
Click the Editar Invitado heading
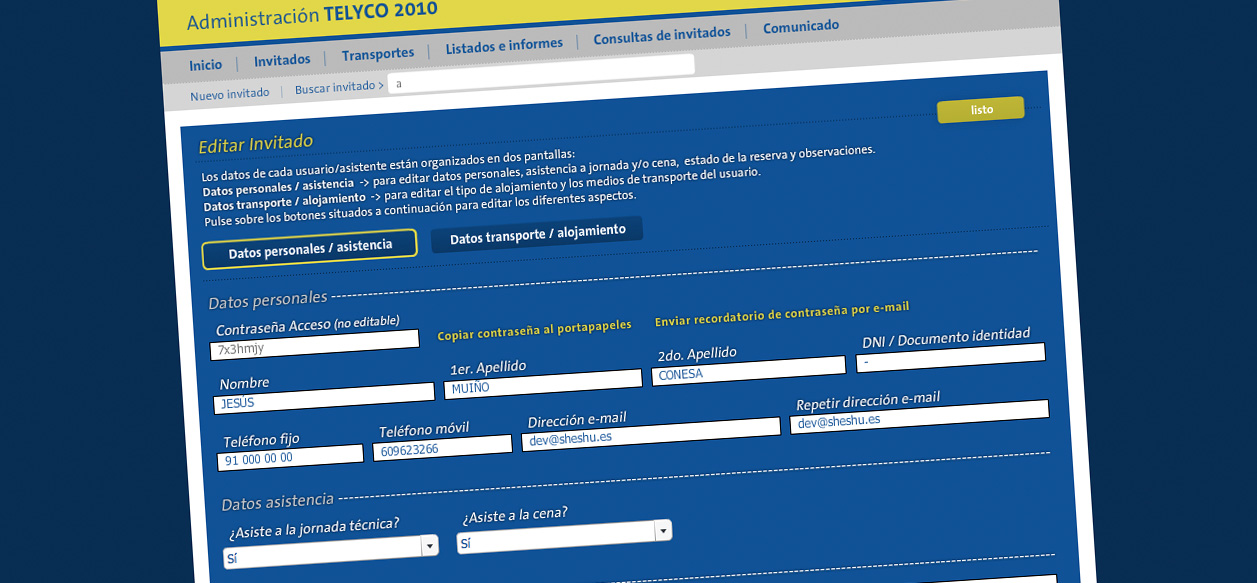(256, 144)
